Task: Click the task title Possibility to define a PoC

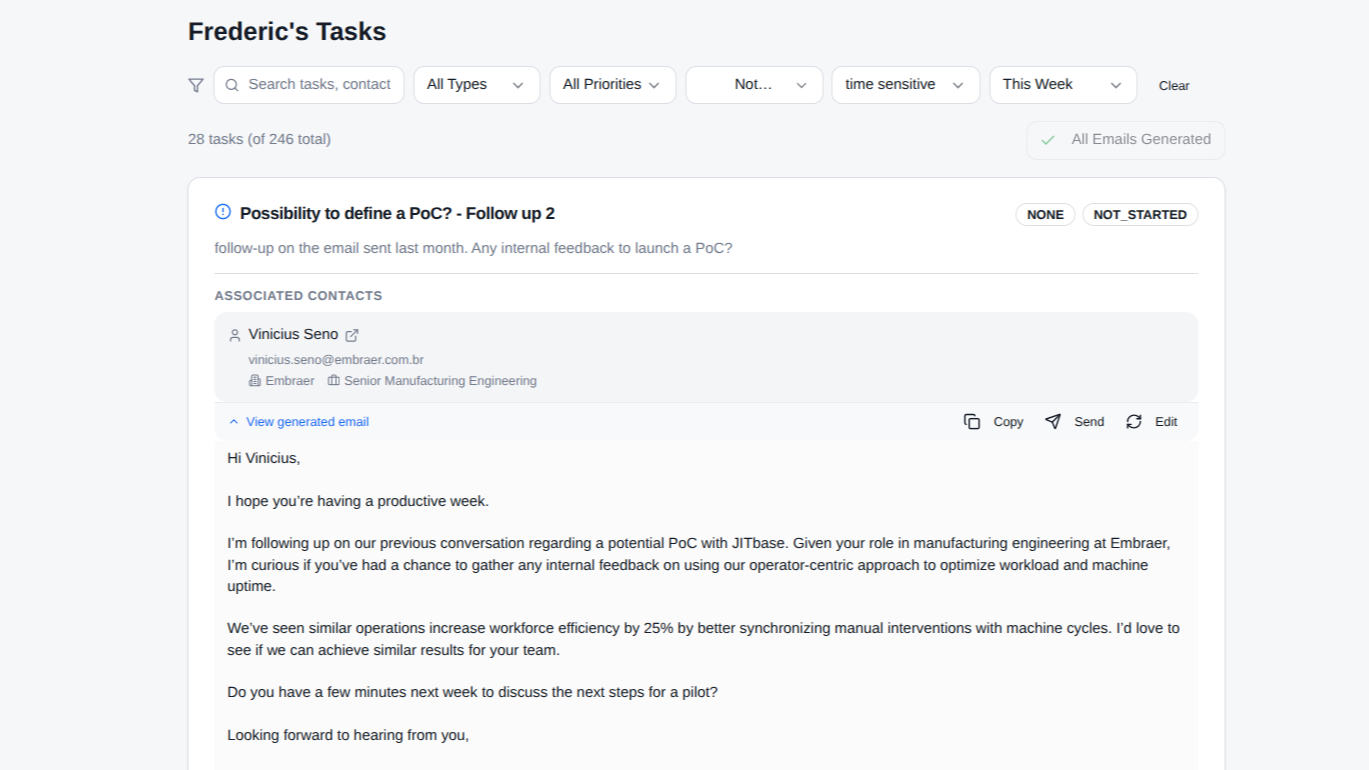Action: (x=397, y=213)
